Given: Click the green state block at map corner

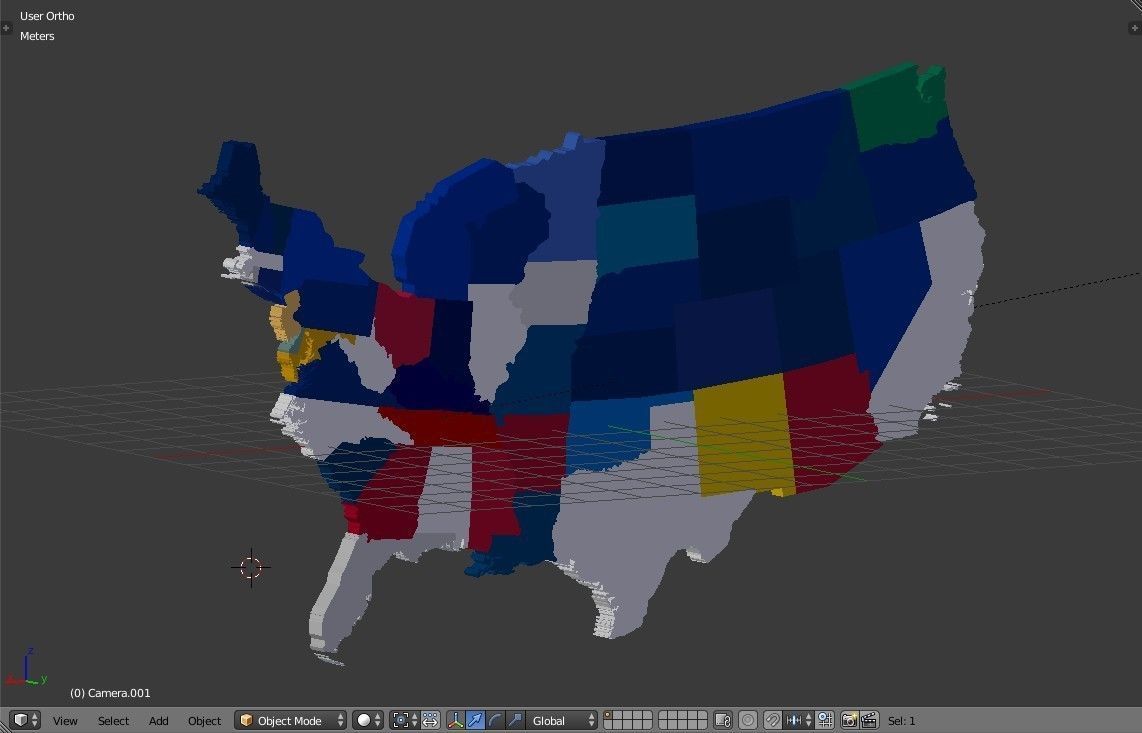Looking at the screenshot, I should click(897, 107).
